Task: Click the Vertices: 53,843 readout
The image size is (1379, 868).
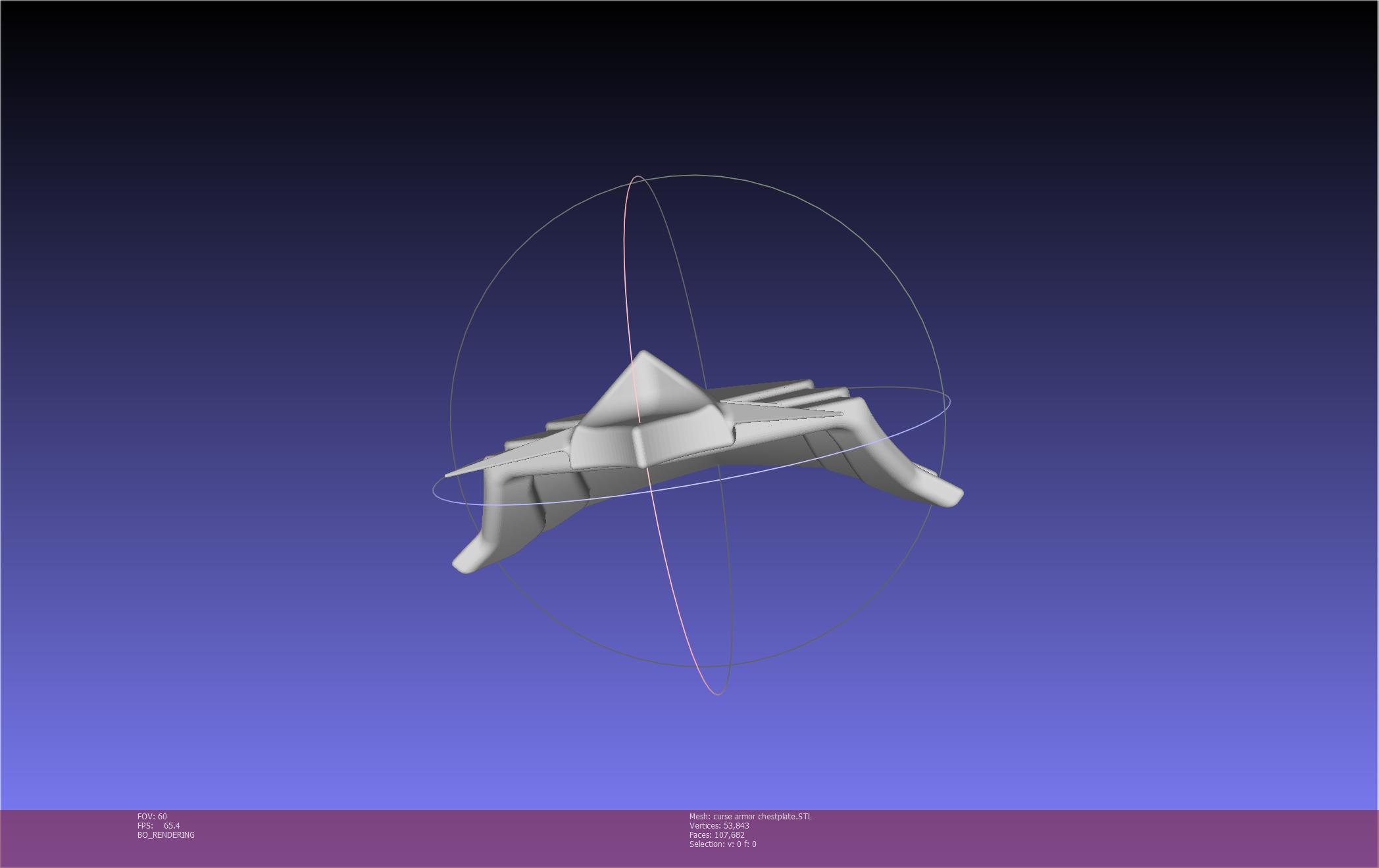Action: pos(719,825)
